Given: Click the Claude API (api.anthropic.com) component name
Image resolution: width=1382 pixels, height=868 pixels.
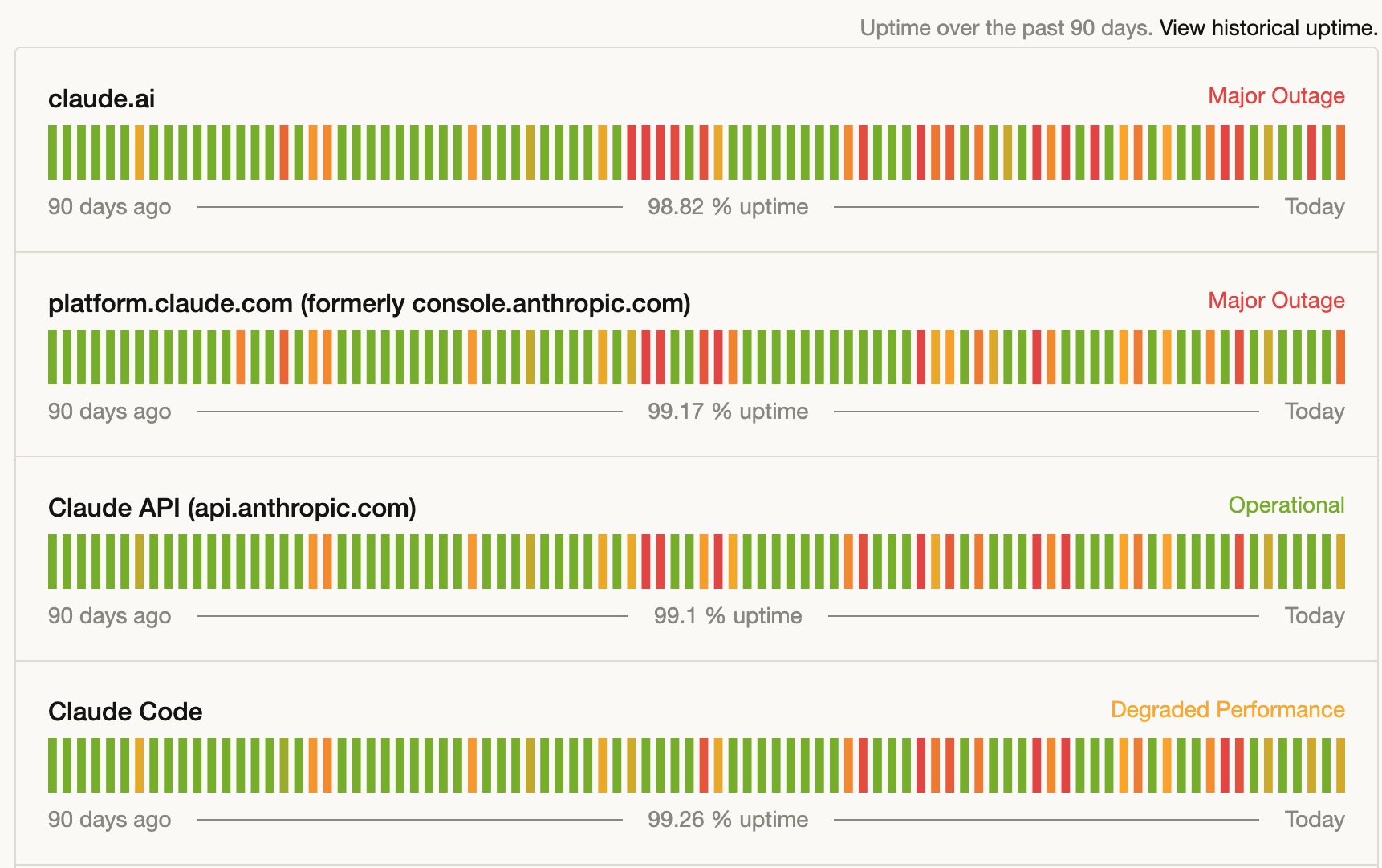Looking at the screenshot, I should (x=232, y=508).
